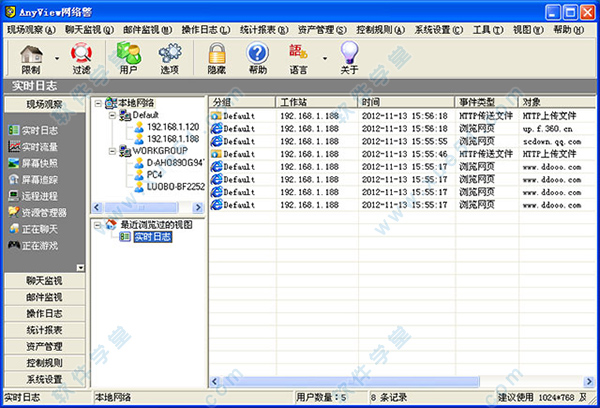This screenshot has width=600, height=408.
Task: Click the WORKGROUP group tree icon
Action: pyautogui.click(x=125, y=151)
